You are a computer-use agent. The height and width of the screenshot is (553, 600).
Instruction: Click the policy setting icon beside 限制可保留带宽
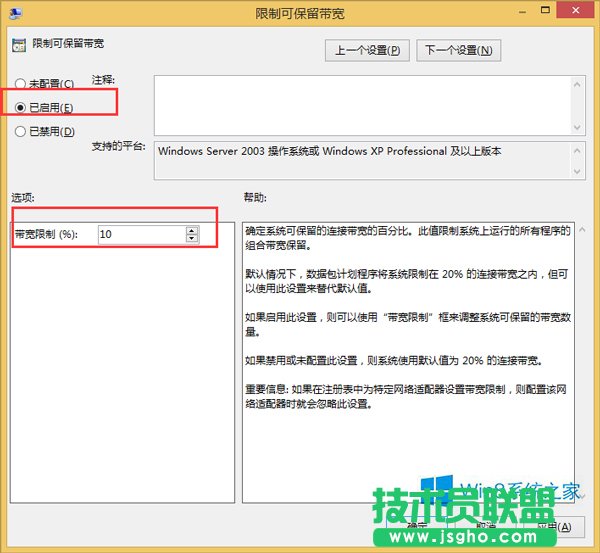point(19,45)
